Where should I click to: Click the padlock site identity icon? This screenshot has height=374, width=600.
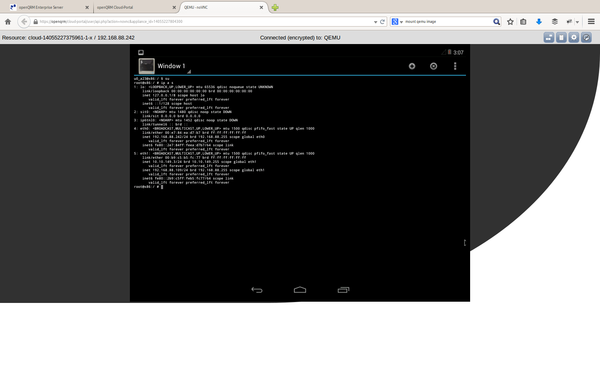(36, 22)
